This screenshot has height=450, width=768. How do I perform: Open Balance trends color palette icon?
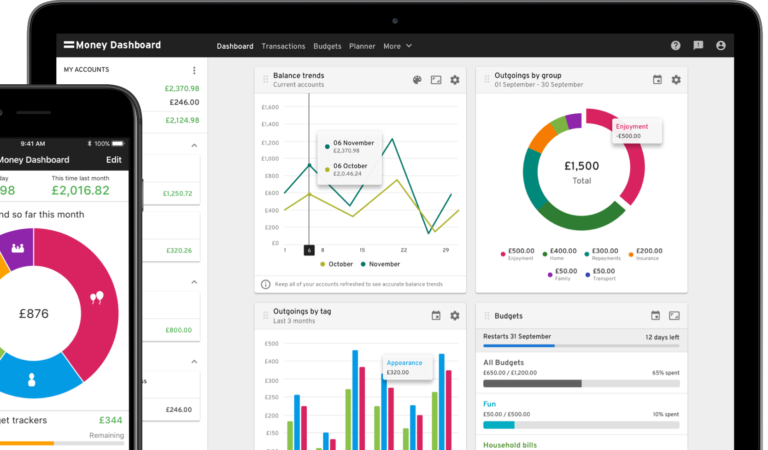point(417,80)
